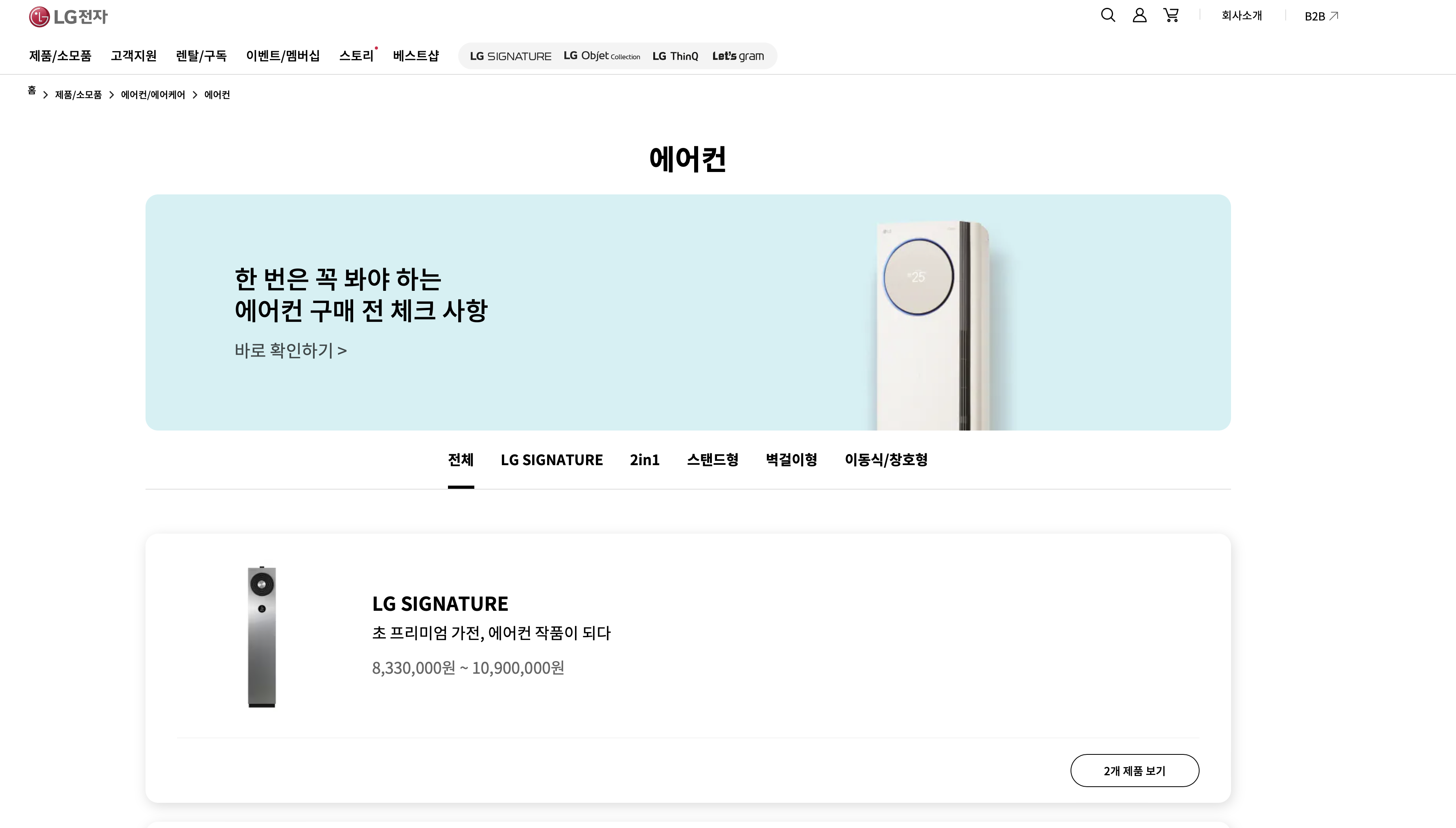Open the LG ThinQ brand link
The image size is (1456, 828).
[x=675, y=56]
